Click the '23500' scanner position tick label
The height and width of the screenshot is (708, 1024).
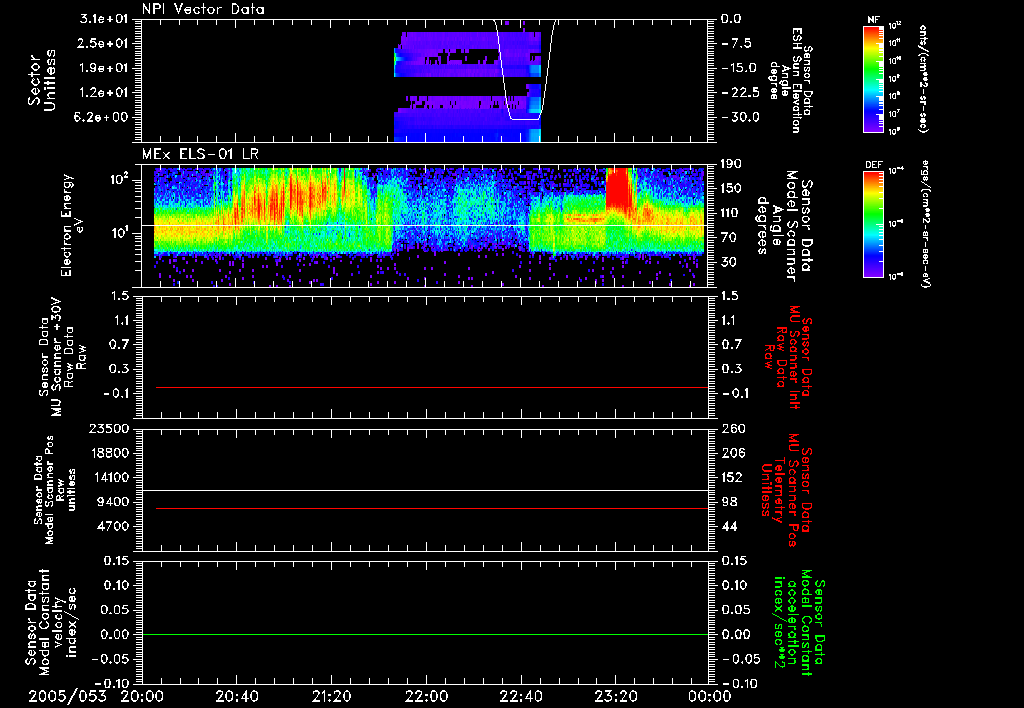point(108,428)
